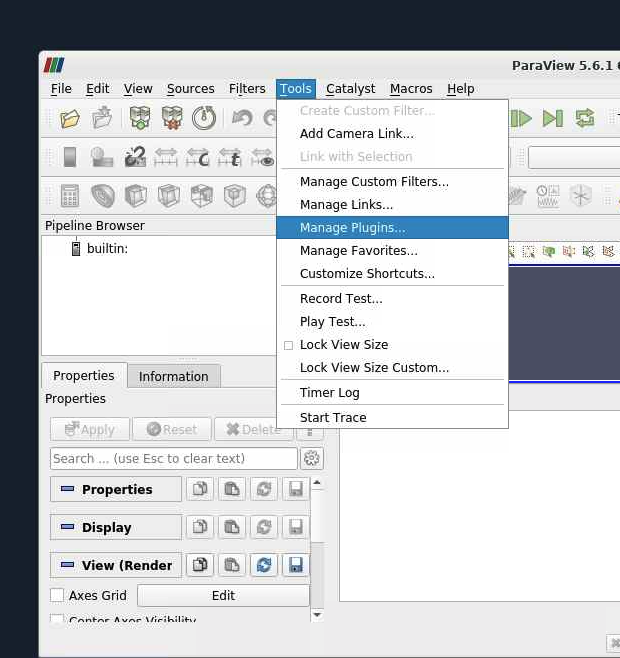Reset View (Render section to defaults icon

pos(264,565)
